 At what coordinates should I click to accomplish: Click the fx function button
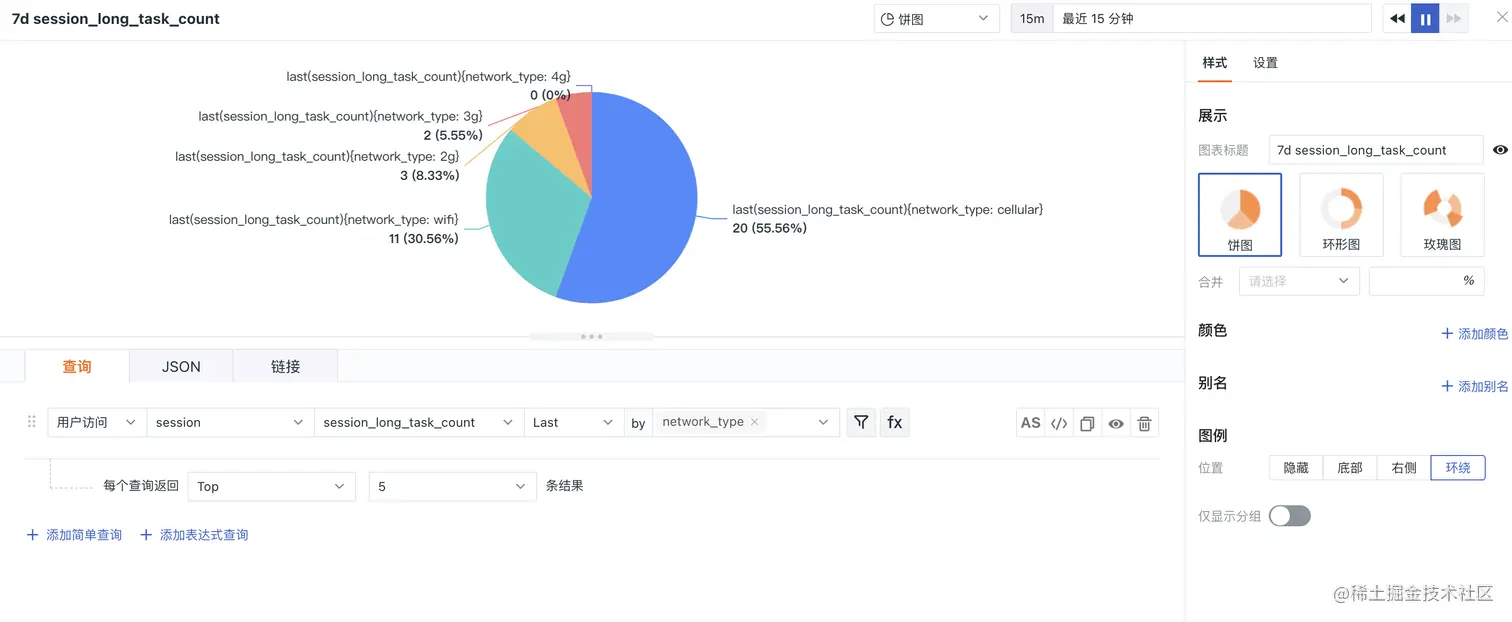point(895,423)
